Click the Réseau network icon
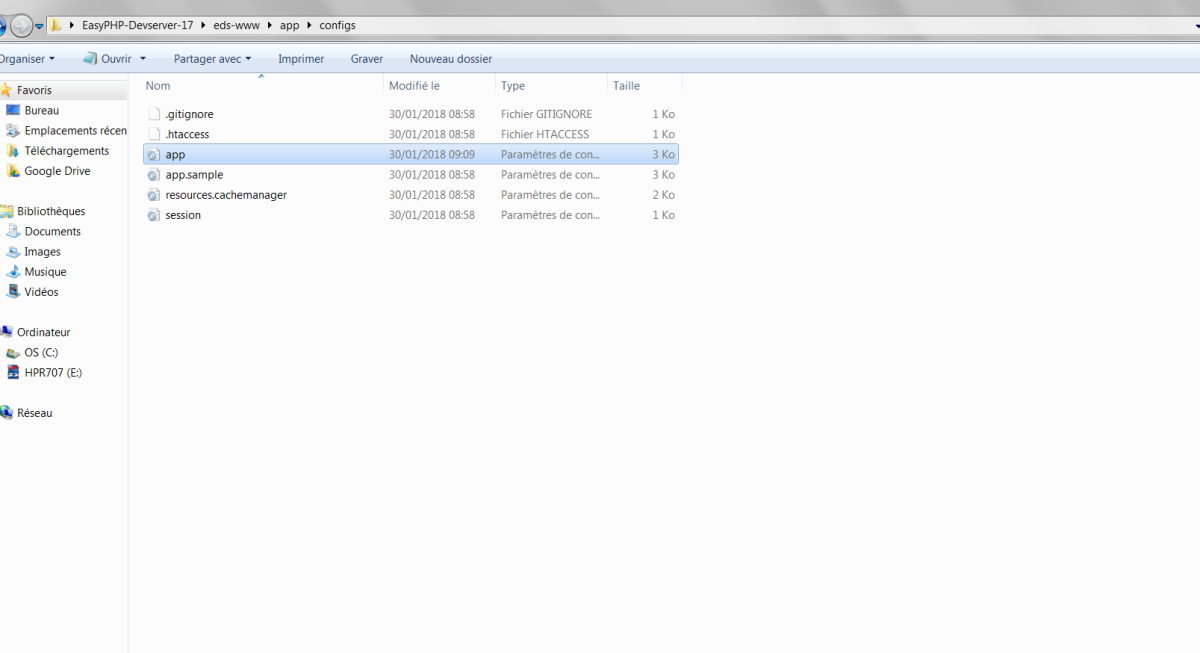The image size is (1200, 653). 6,413
